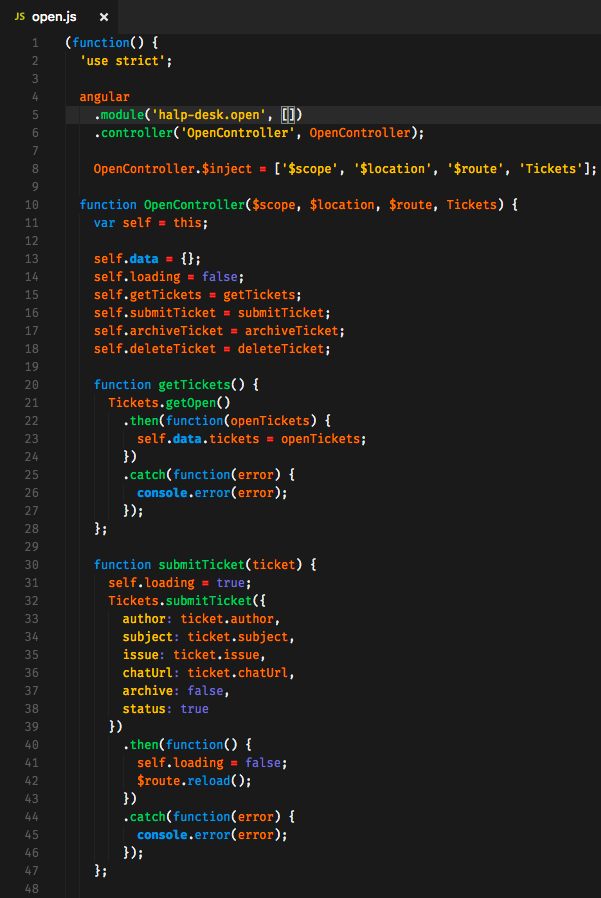Click console.error on line 26

(183, 493)
